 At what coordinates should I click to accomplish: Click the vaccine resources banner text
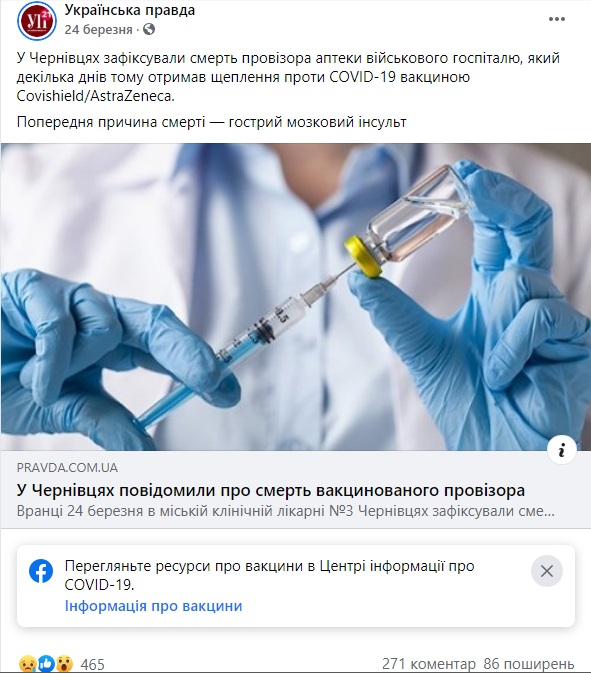tap(270, 575)
